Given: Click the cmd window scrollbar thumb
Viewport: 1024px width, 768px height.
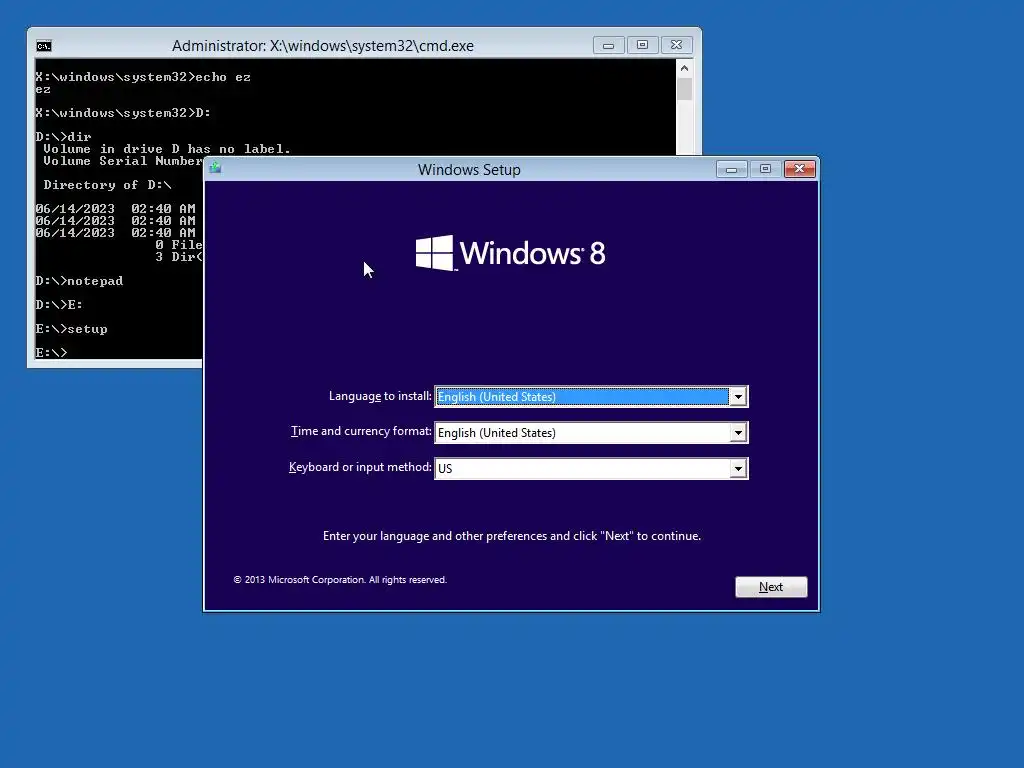Looking at the screenshot, I should [x=684, y=89].
